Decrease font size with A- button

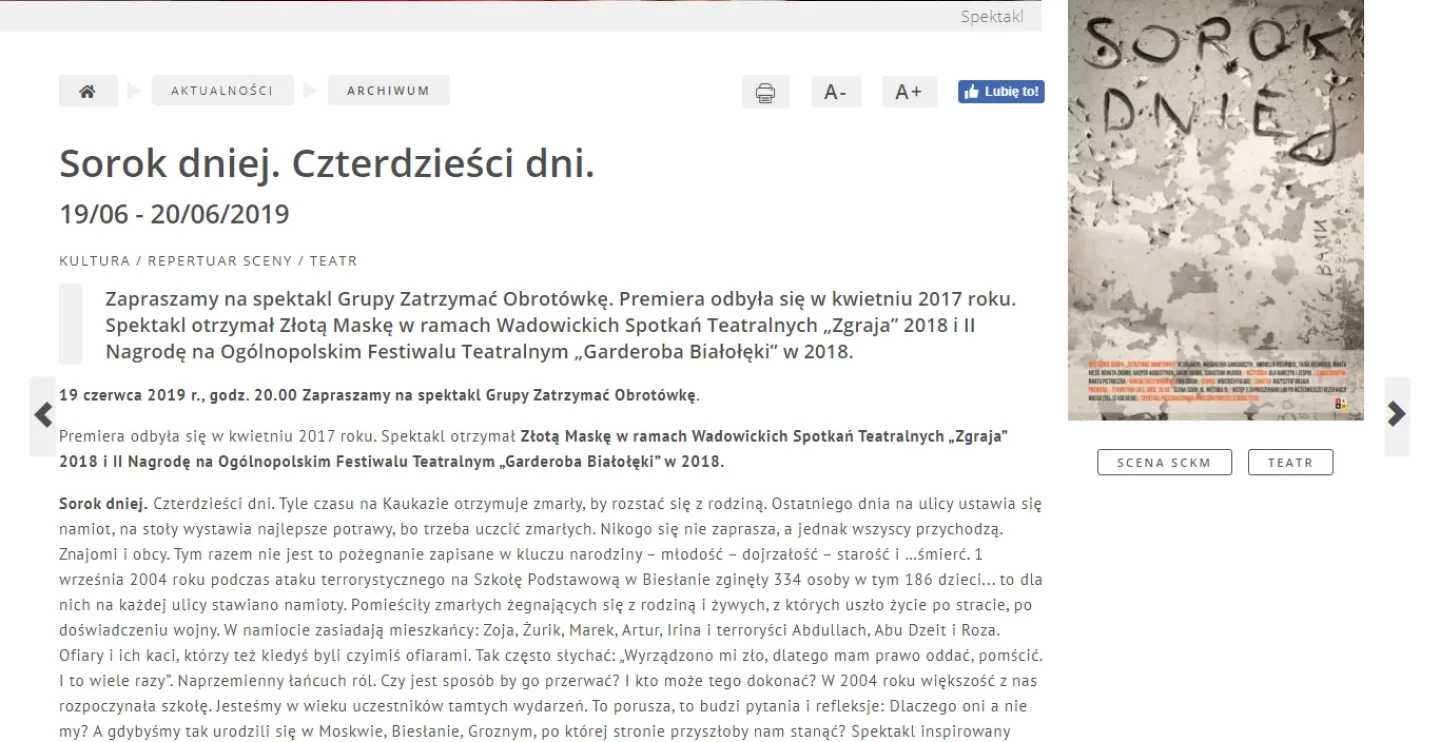click(x=835, y=92)
